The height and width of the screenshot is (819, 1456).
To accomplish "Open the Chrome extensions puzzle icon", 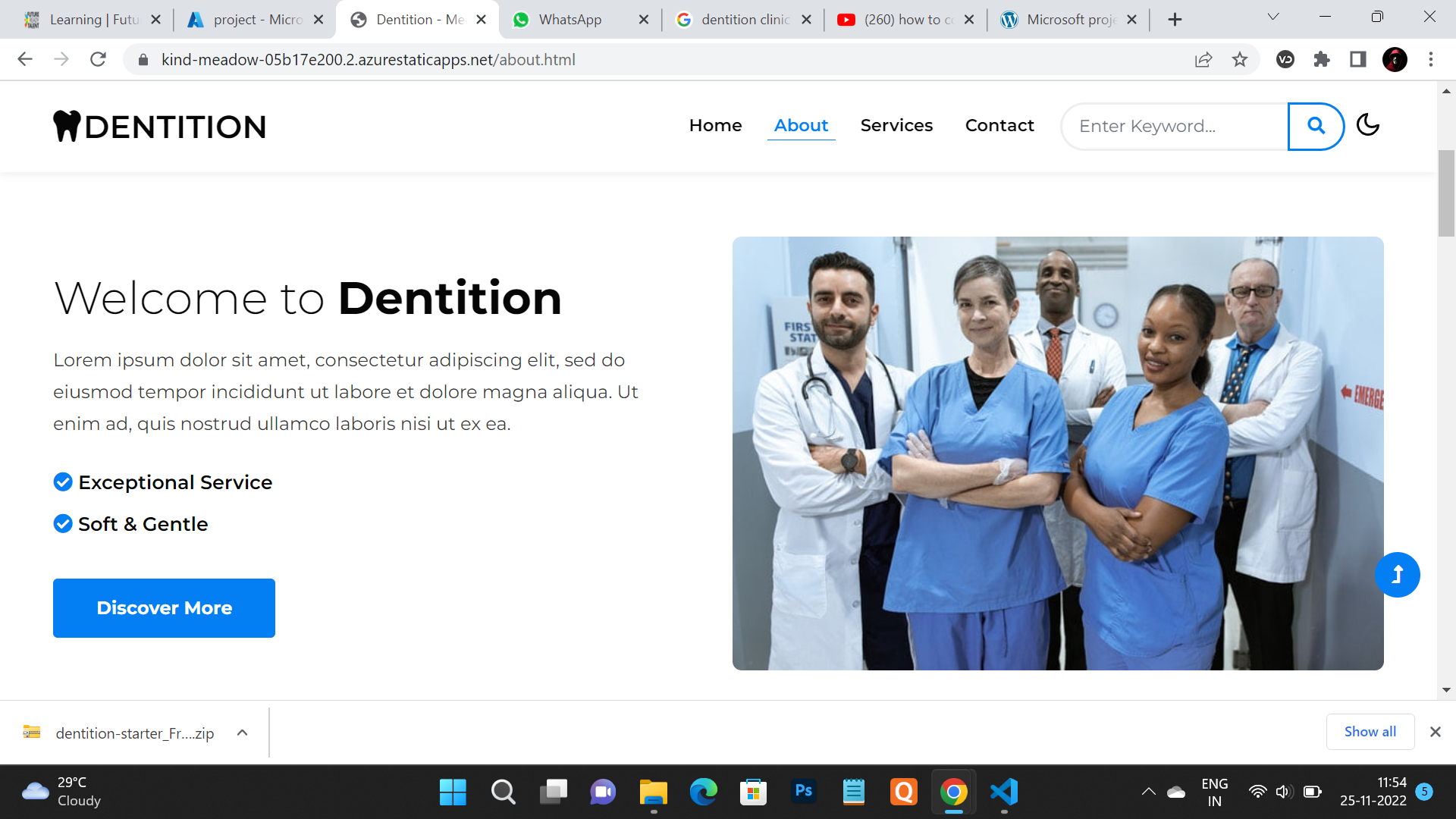I will pos(1321,59).
